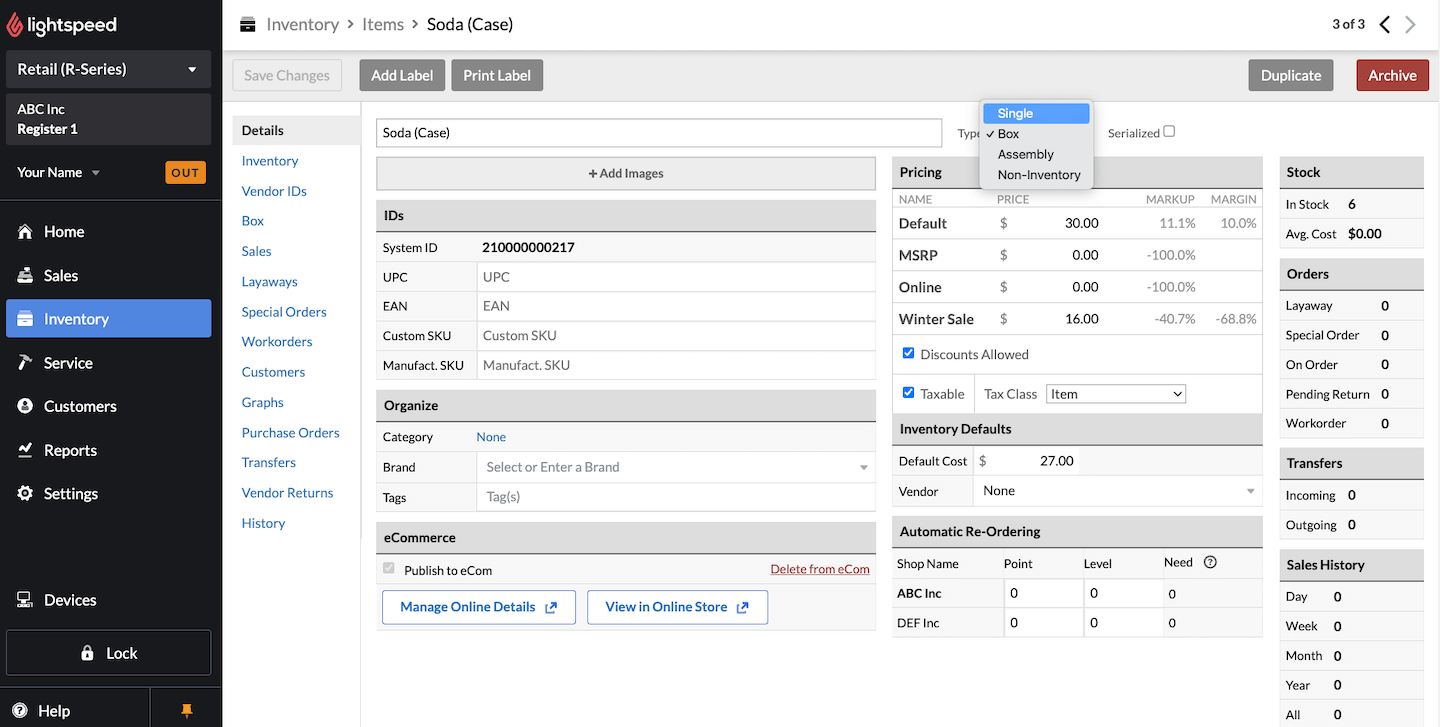The height and width of the screenshot is (727, 1440).
Task: Click the orange pin icon at sidebar bottom
Action: pos(186,711)
